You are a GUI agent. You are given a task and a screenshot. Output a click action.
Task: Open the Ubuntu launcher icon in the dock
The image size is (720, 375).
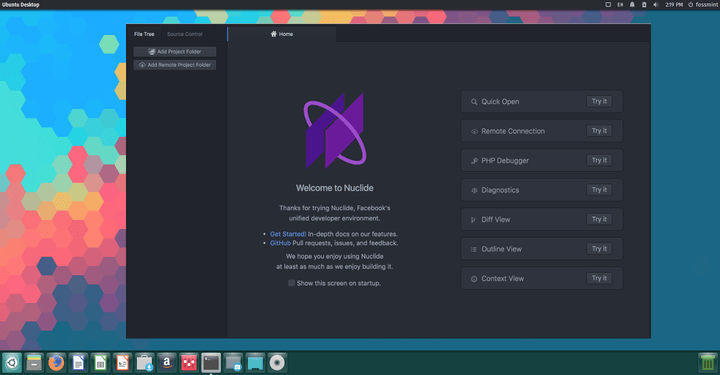12,363
